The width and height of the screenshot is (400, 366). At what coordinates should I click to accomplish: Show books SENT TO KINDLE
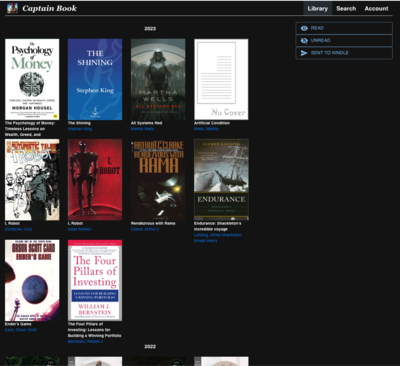tap(344, 53)
